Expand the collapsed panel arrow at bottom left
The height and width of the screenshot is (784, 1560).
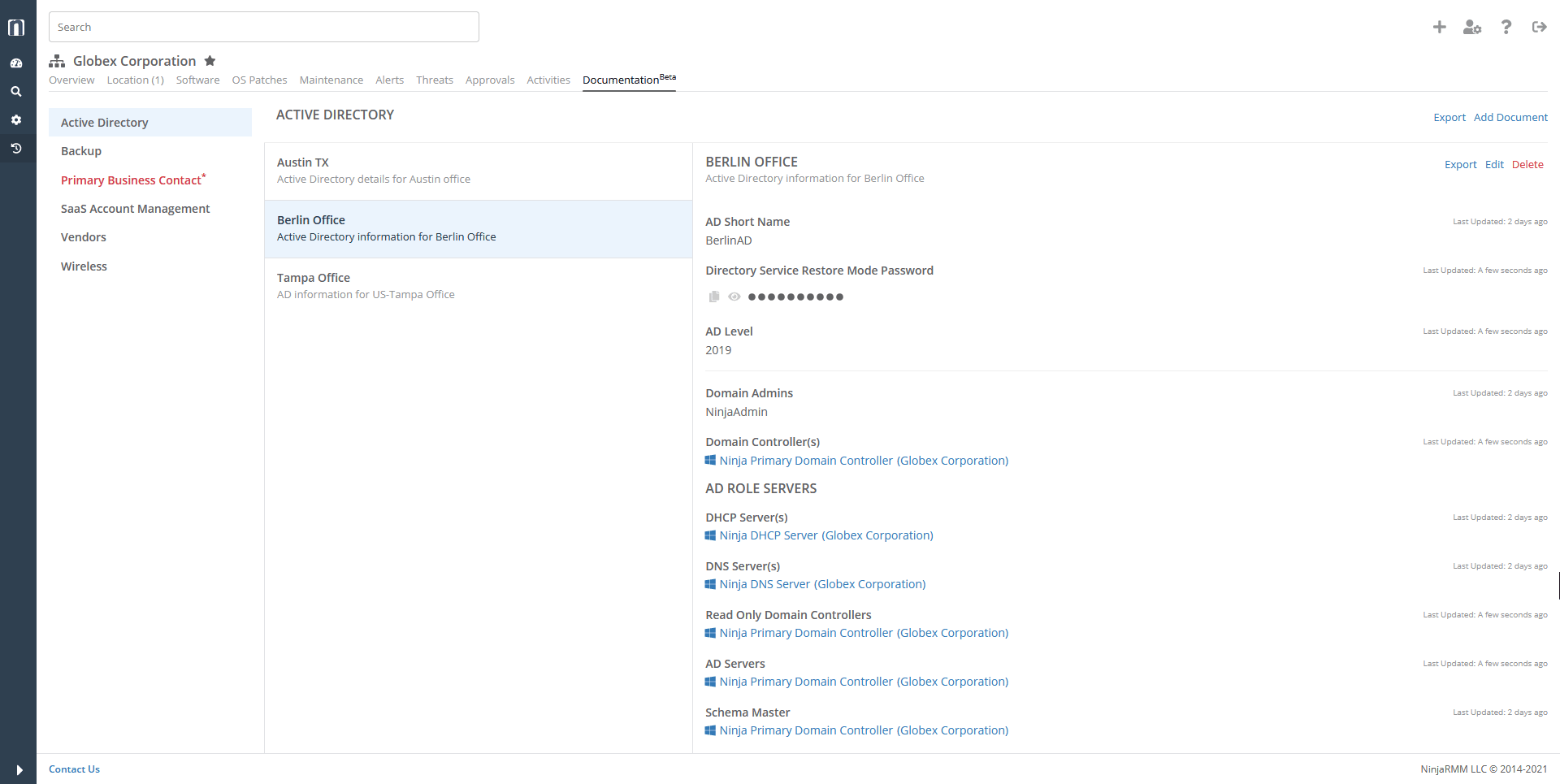pyautogui.click(x=18, y=770)
